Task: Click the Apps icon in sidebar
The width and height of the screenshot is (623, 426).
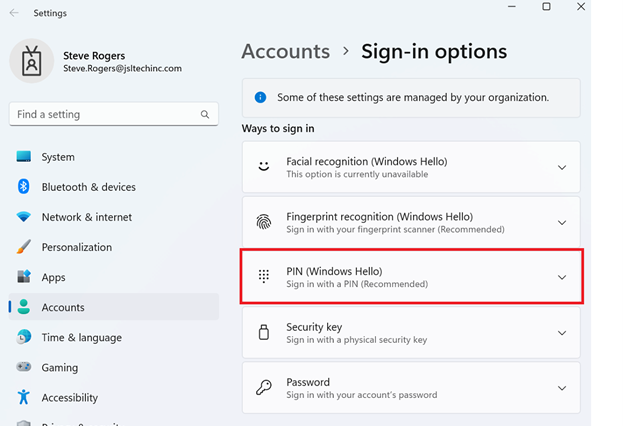Action: pyautogui.click(x=24, y=277)
